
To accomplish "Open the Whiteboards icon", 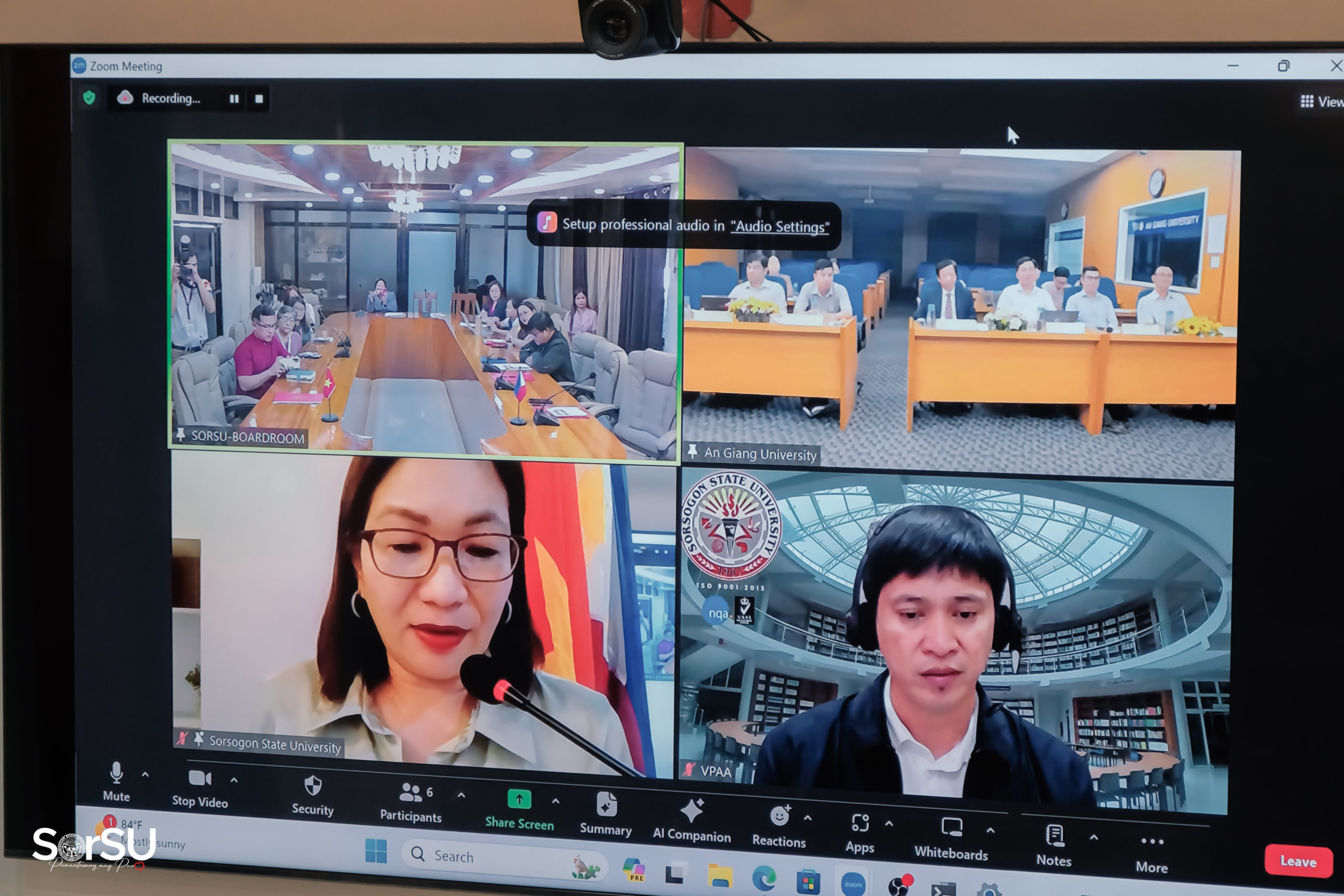I will pyautogui.click(x=951, y=827).
